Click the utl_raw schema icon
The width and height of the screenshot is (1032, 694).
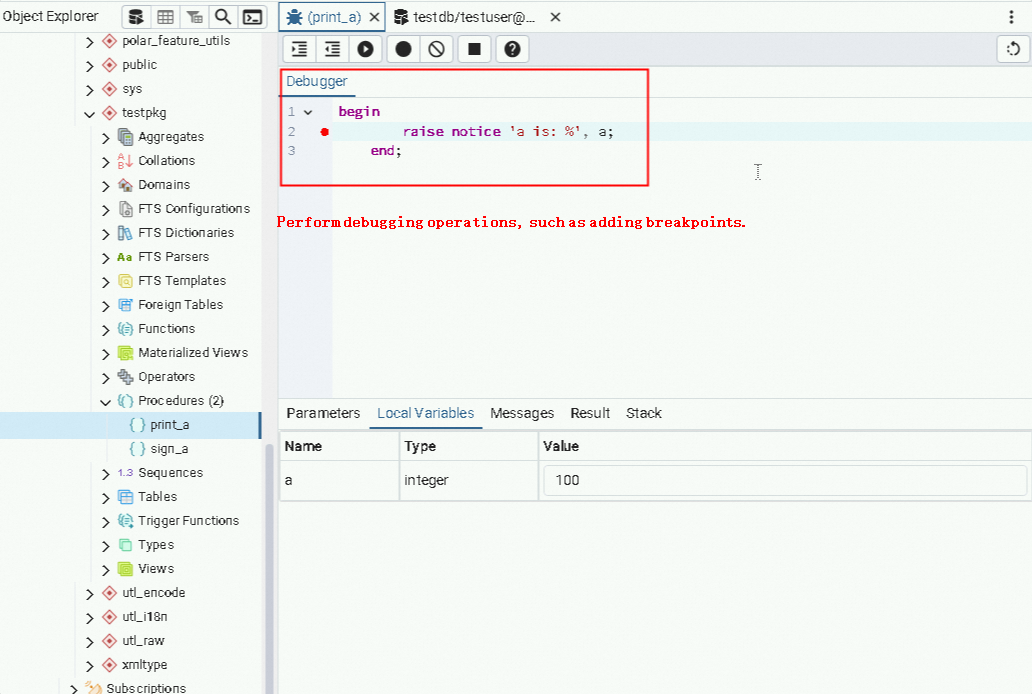[110, 641]
